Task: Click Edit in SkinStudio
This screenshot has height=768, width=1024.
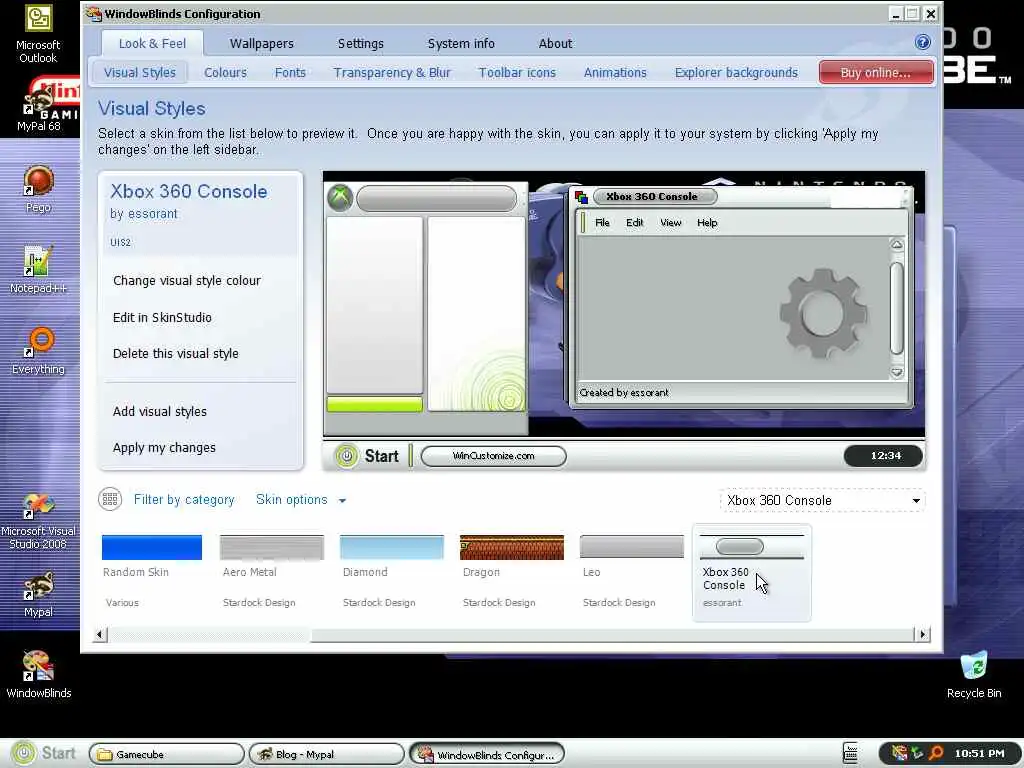Action: [162, 317]
